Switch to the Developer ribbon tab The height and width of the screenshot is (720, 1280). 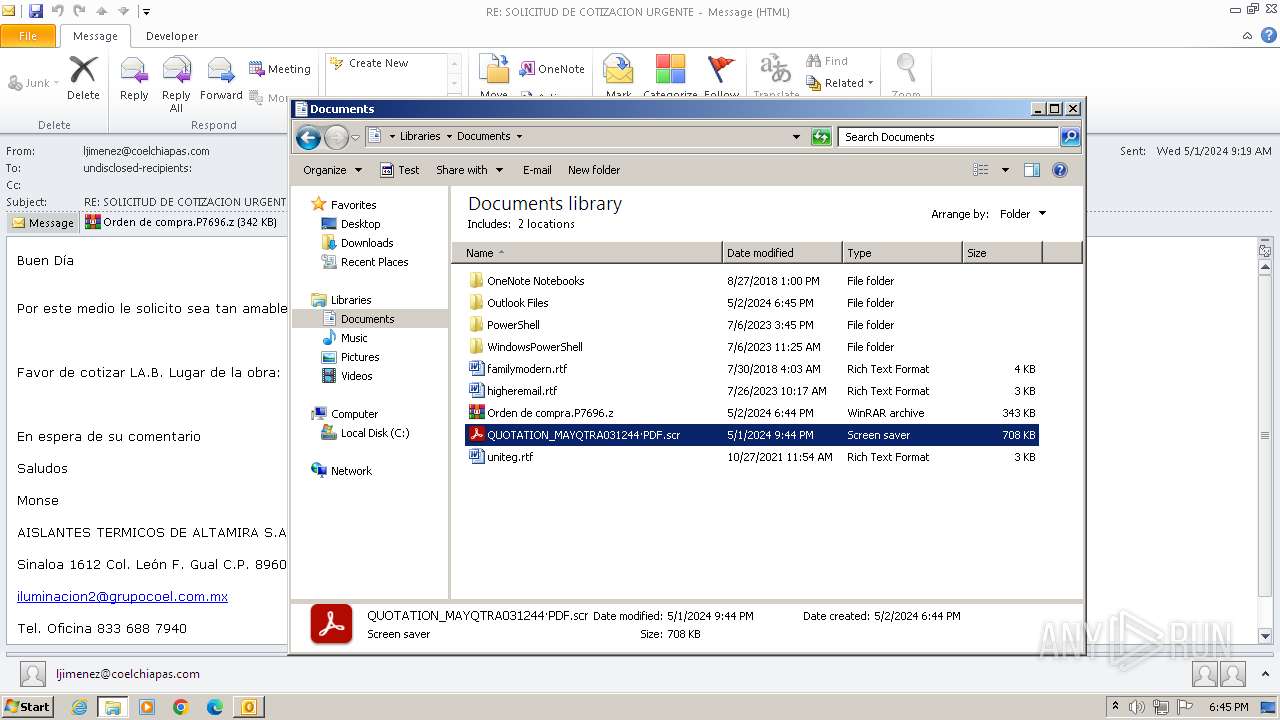pyautogui.click(x=172, y=36)
